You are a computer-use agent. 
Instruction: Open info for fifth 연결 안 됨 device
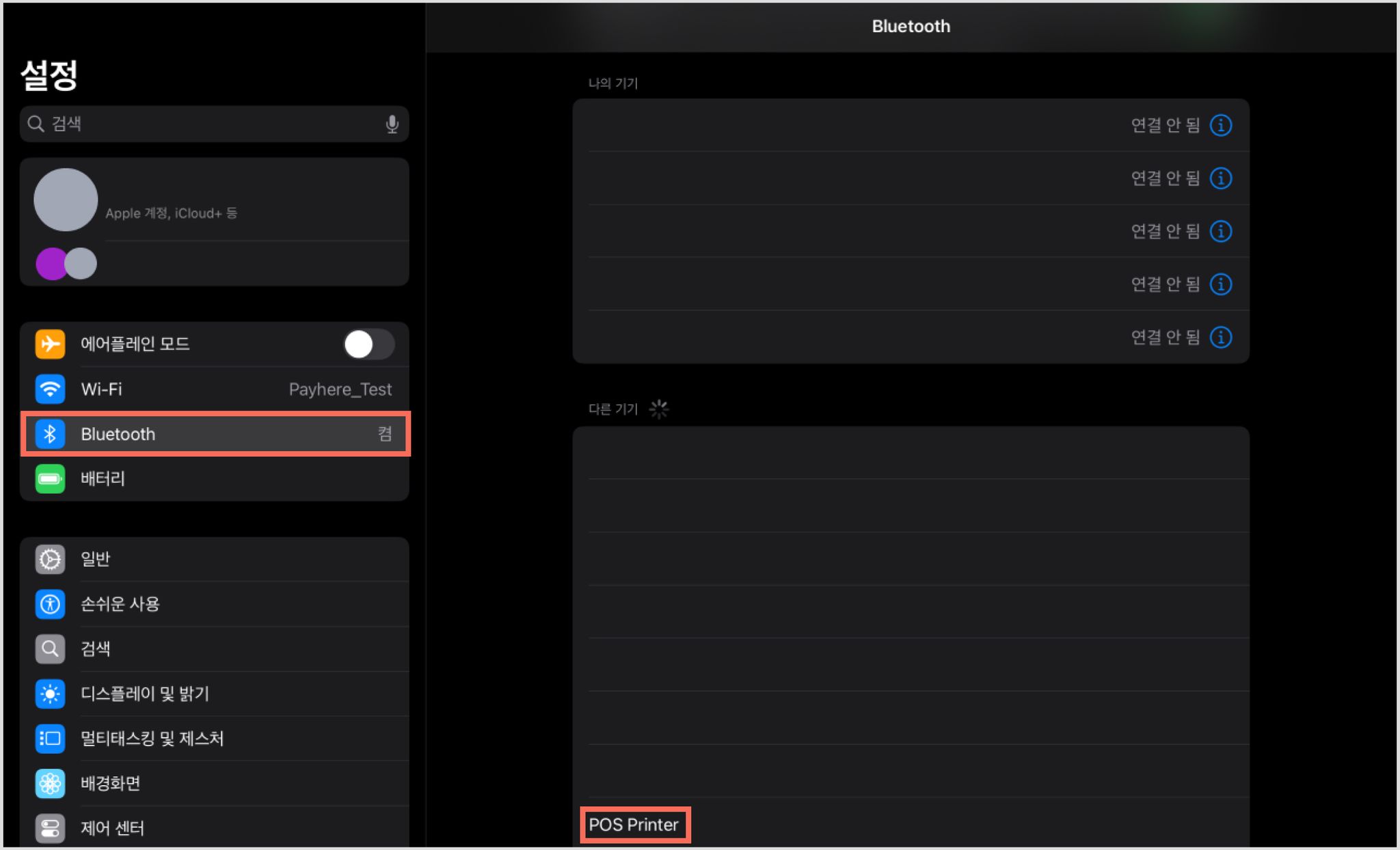[1221, 337]
